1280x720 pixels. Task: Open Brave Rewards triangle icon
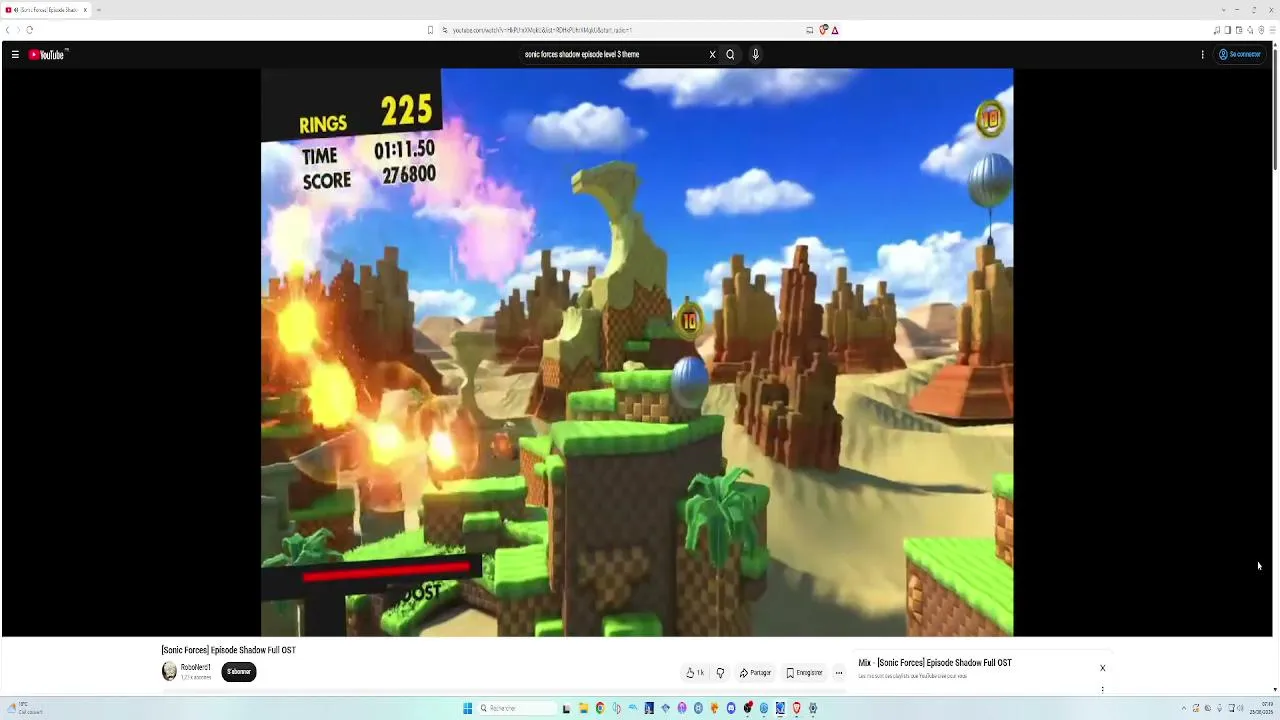coord(835,30)
